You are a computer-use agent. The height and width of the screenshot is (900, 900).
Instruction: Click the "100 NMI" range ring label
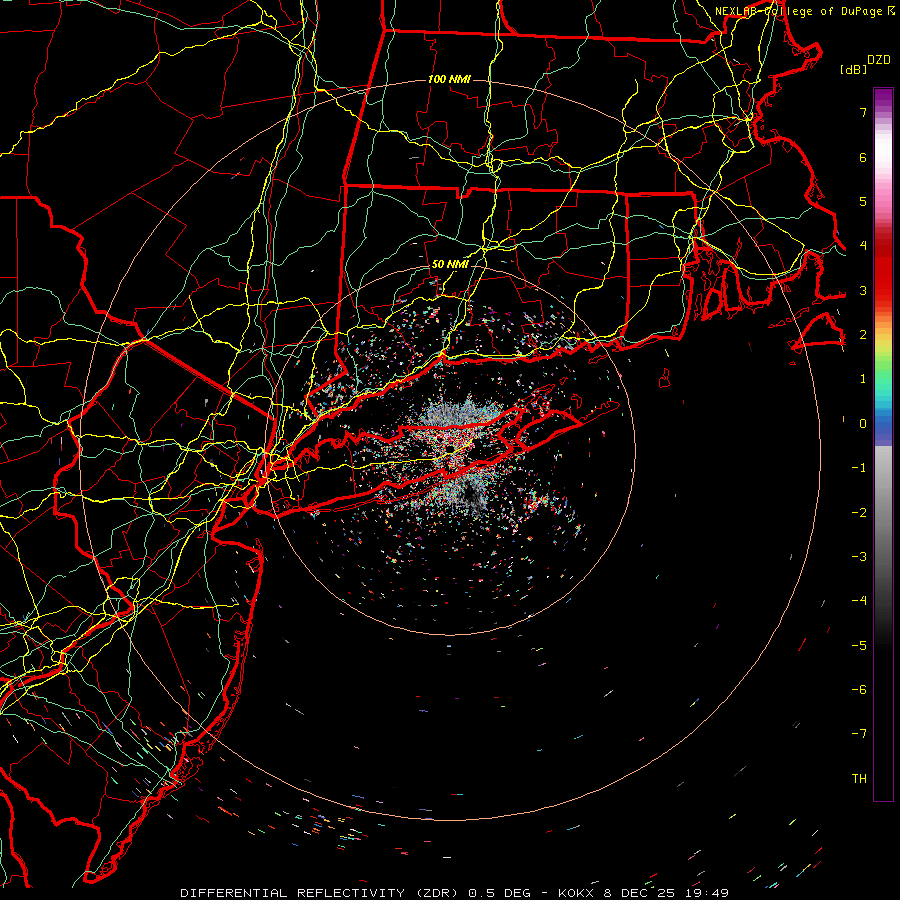pos(449,79)
